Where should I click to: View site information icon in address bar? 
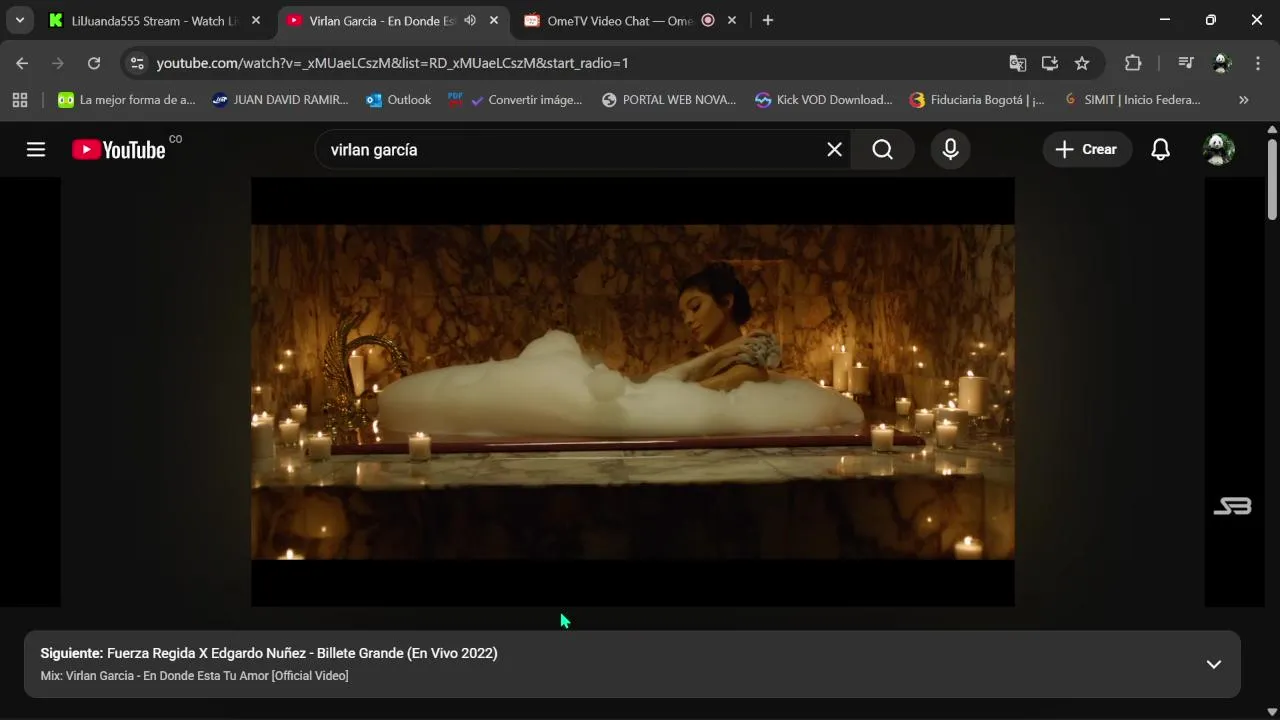(x=138, y=63)
